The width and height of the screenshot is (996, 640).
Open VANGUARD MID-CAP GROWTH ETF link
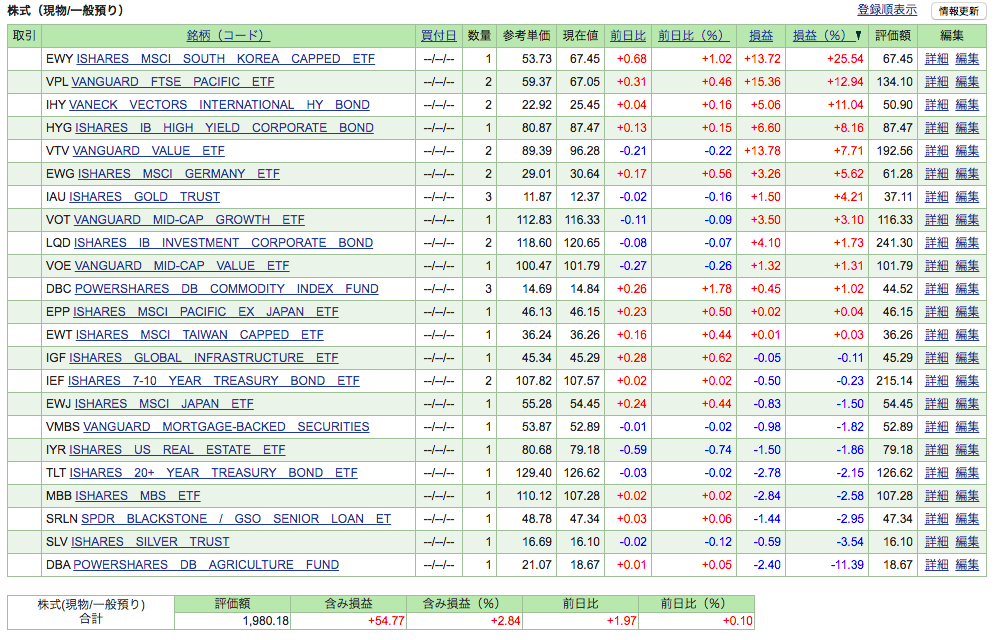coord(189,220)
